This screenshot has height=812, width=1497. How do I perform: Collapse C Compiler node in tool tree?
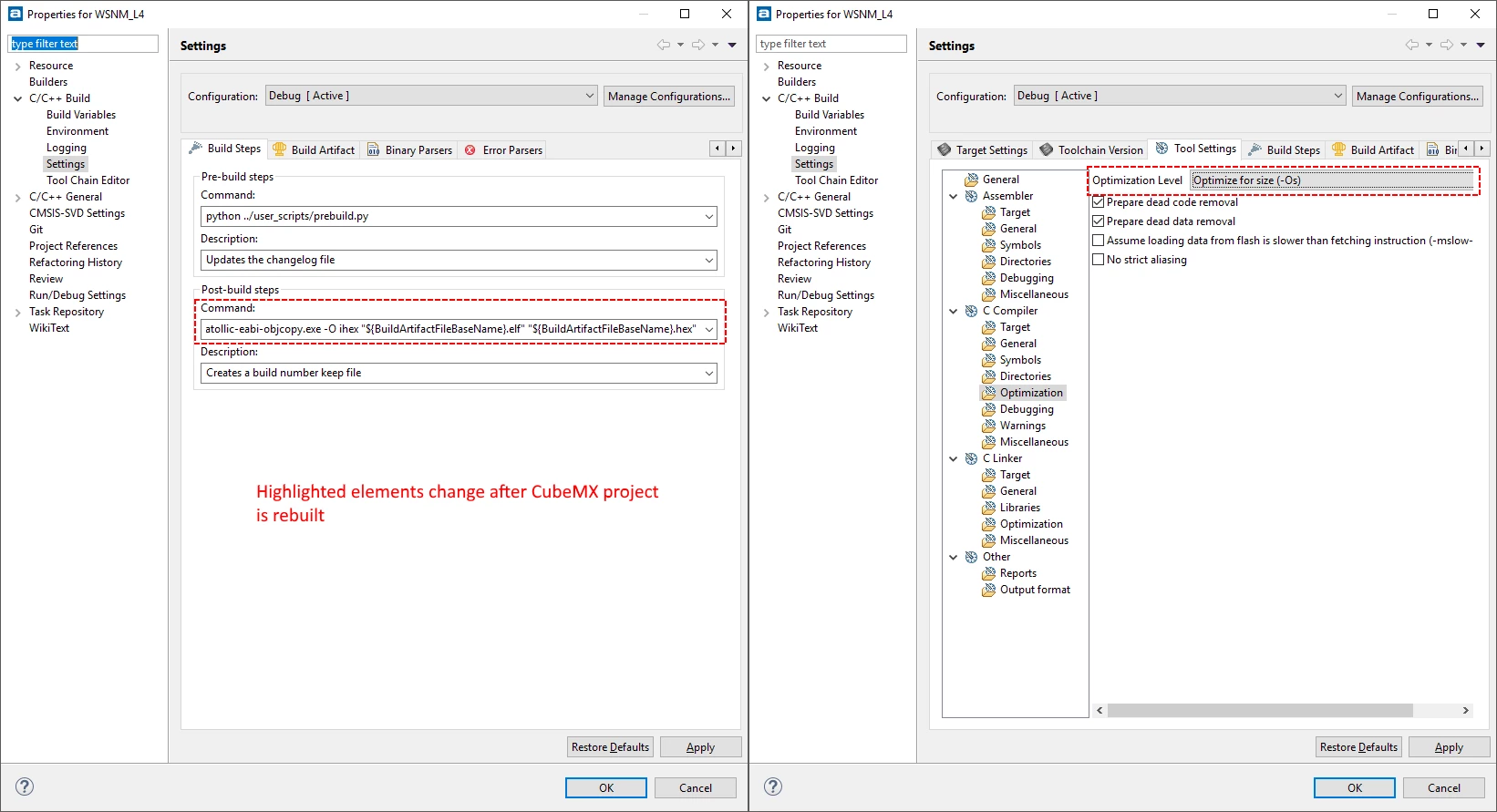coord(954,311)
